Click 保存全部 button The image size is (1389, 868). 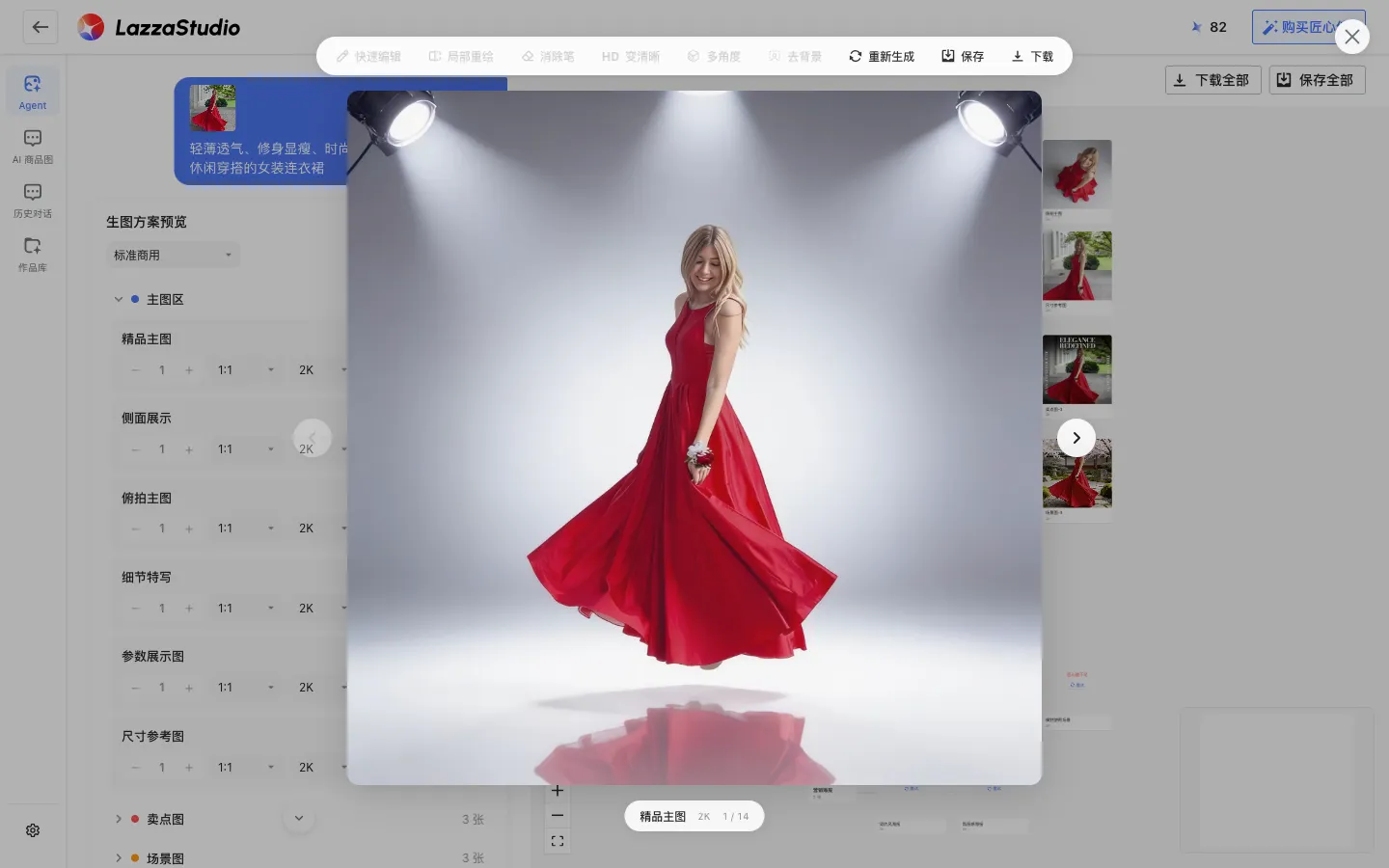tap(1317, 80)
